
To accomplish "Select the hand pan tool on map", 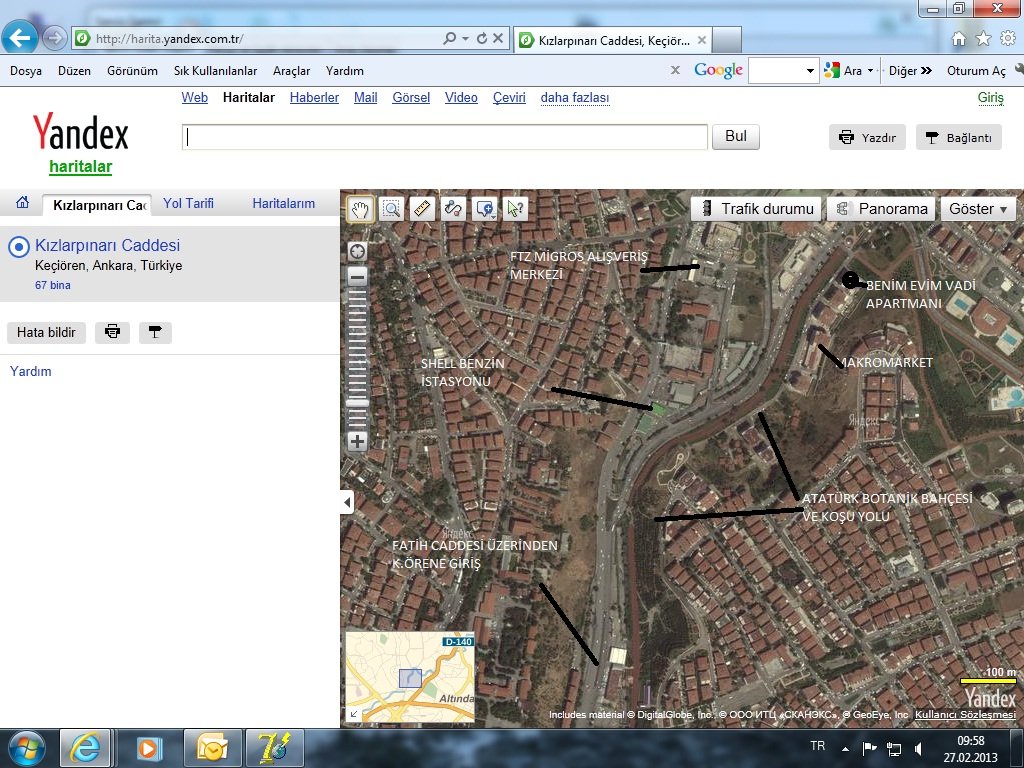I will (360, 209).
